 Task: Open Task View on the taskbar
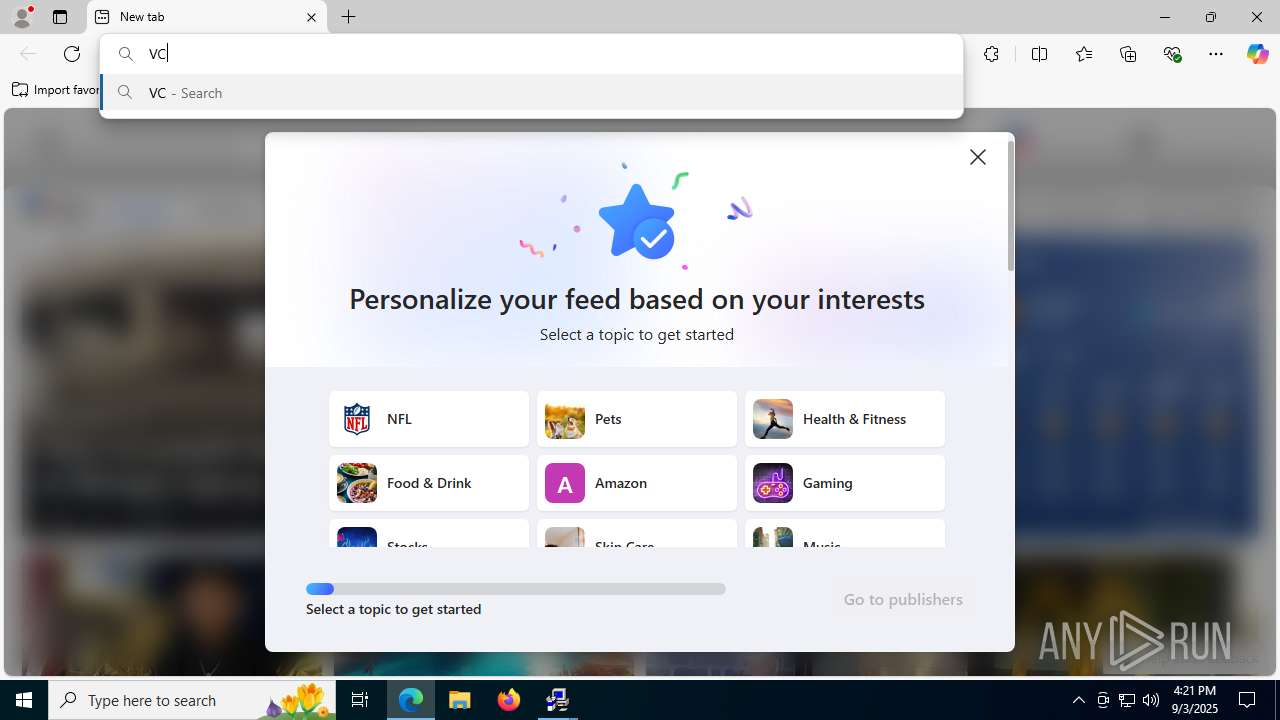[x=360, y=700]
